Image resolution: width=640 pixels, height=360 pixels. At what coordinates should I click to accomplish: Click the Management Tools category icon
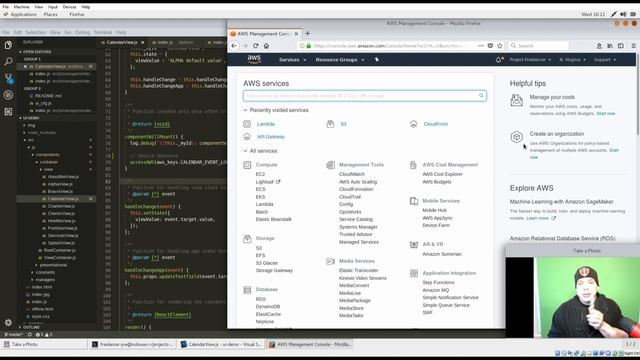coord(330,165)
